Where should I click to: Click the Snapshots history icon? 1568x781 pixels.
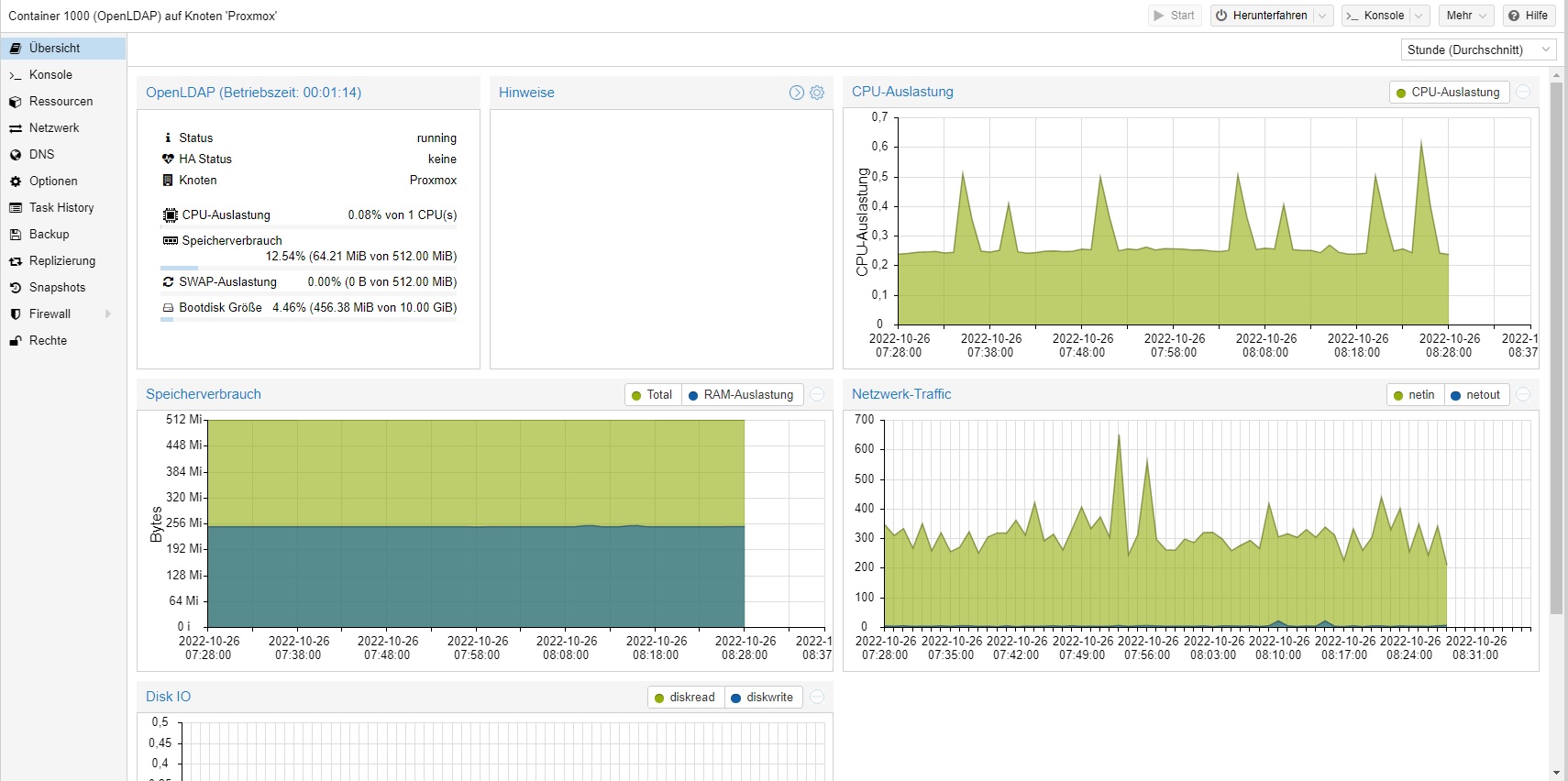pyautogui.click(x=16, y=288)
